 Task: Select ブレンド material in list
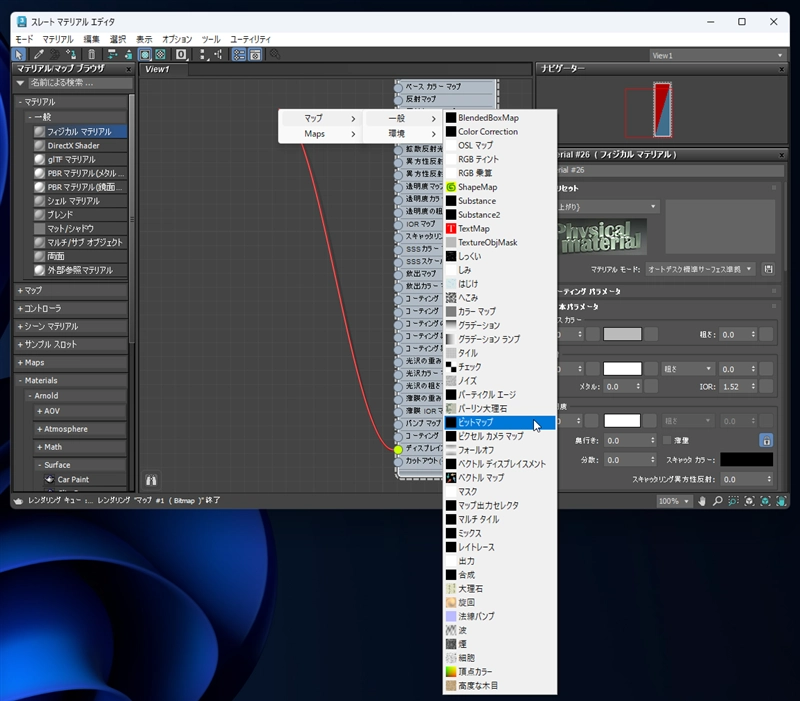tap(80, 215)
